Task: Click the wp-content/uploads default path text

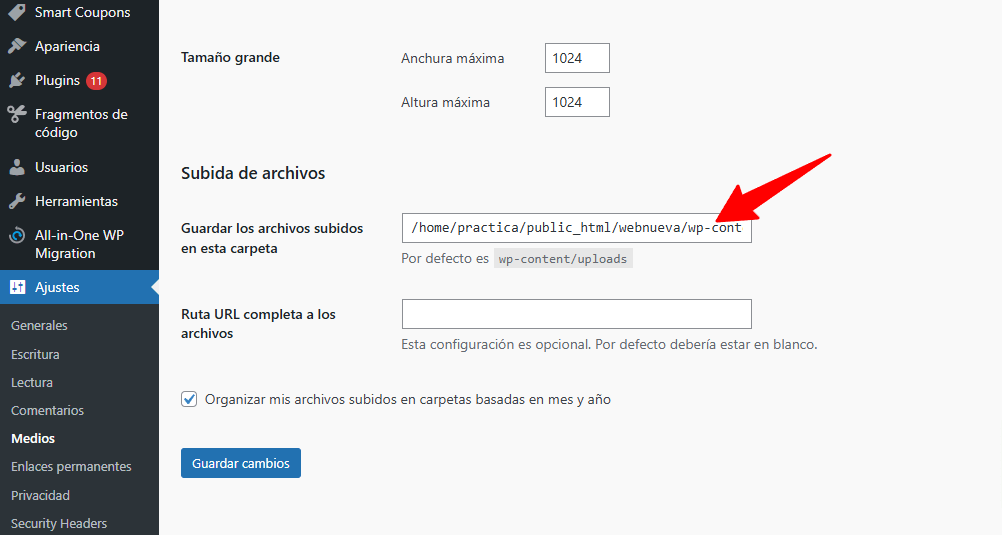Action: [x=563, y=259]
